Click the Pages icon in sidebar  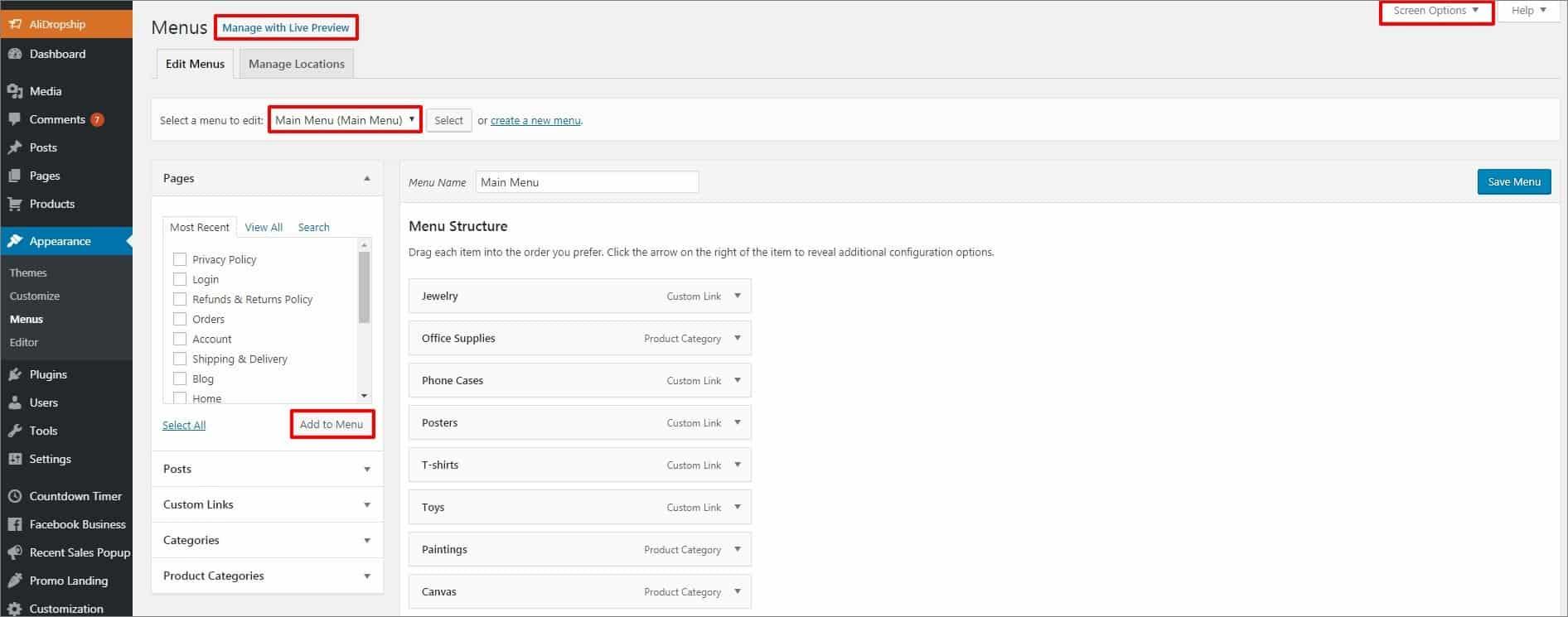coord(15,176)
